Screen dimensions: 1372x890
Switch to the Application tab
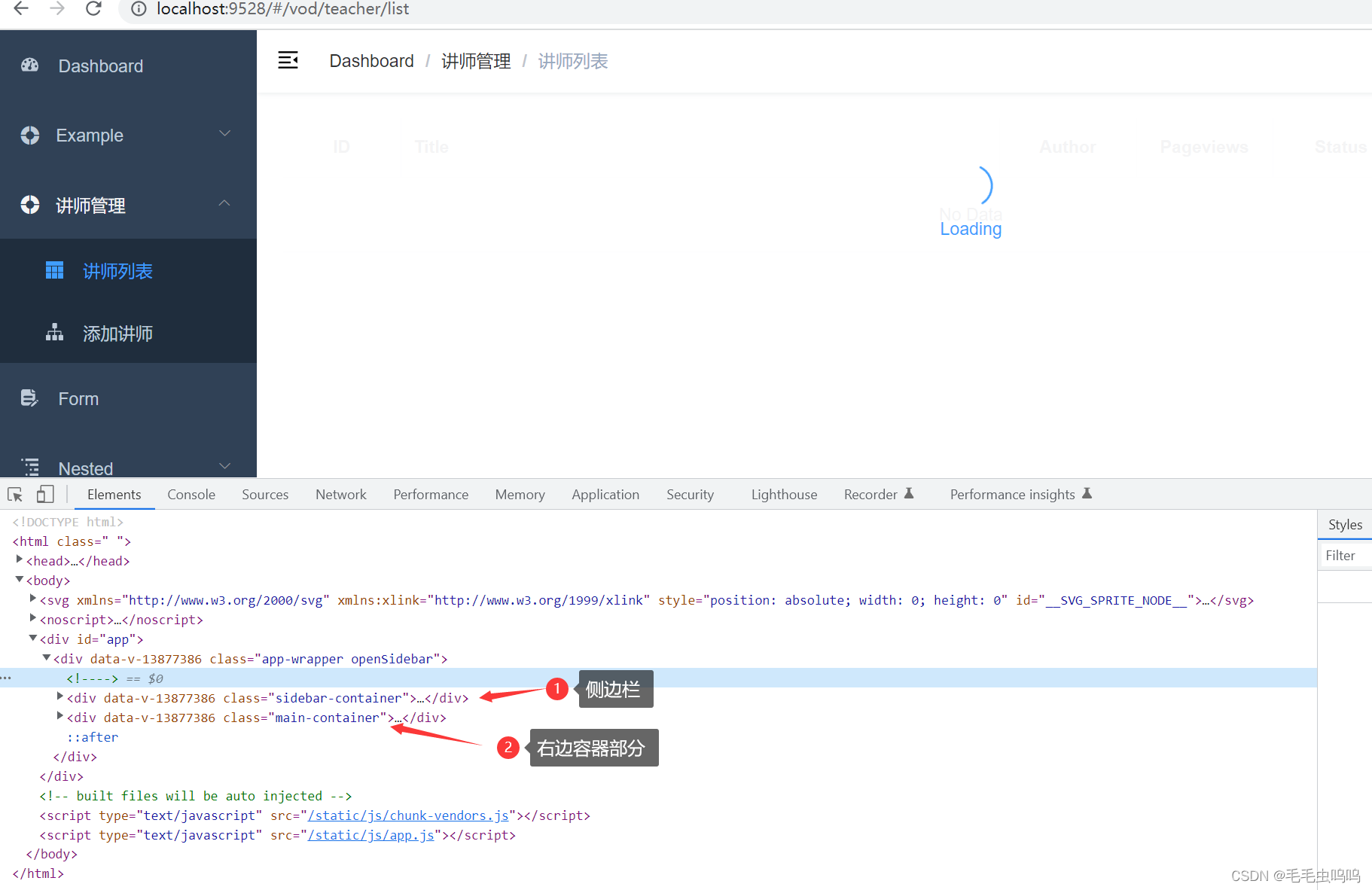(605, 495)
